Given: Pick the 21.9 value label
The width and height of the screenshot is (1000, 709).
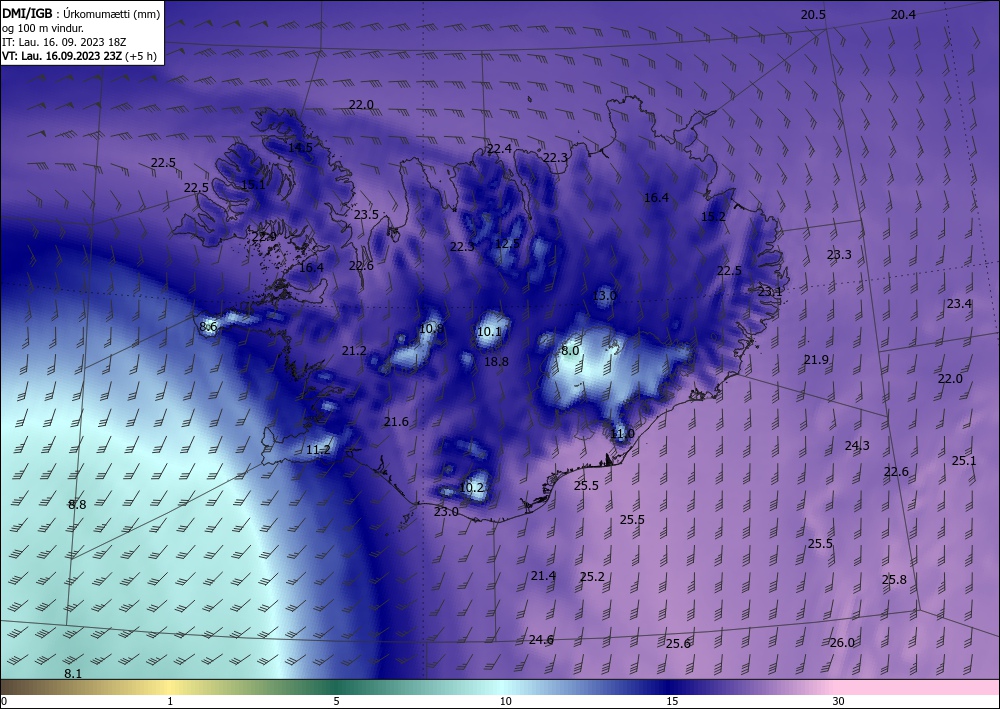Looking at the screenshot, I should [816, 360].
